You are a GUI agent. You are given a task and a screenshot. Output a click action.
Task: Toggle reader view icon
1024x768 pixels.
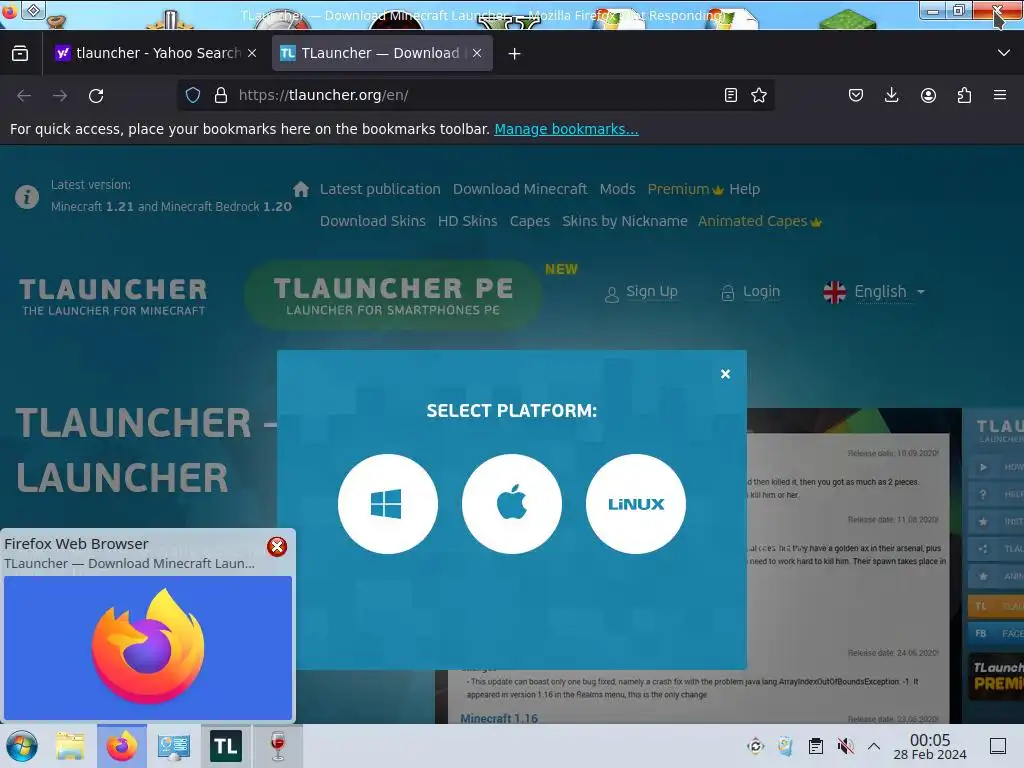click(731, 95)
